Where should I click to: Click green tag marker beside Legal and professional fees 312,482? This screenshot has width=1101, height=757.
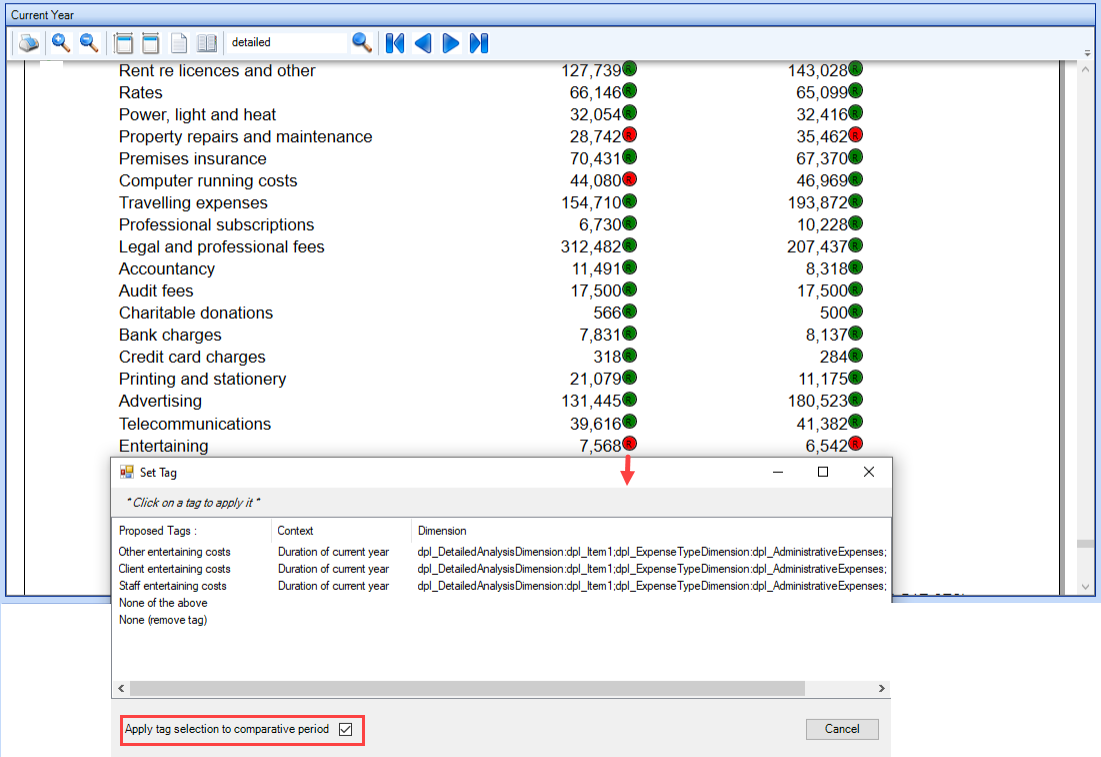click(x=629, y=244)
